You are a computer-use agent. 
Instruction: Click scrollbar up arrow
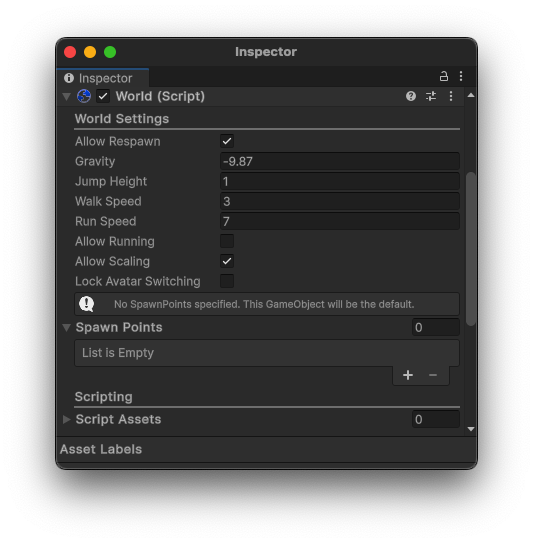pyautogui.click(x=470, y=95)
